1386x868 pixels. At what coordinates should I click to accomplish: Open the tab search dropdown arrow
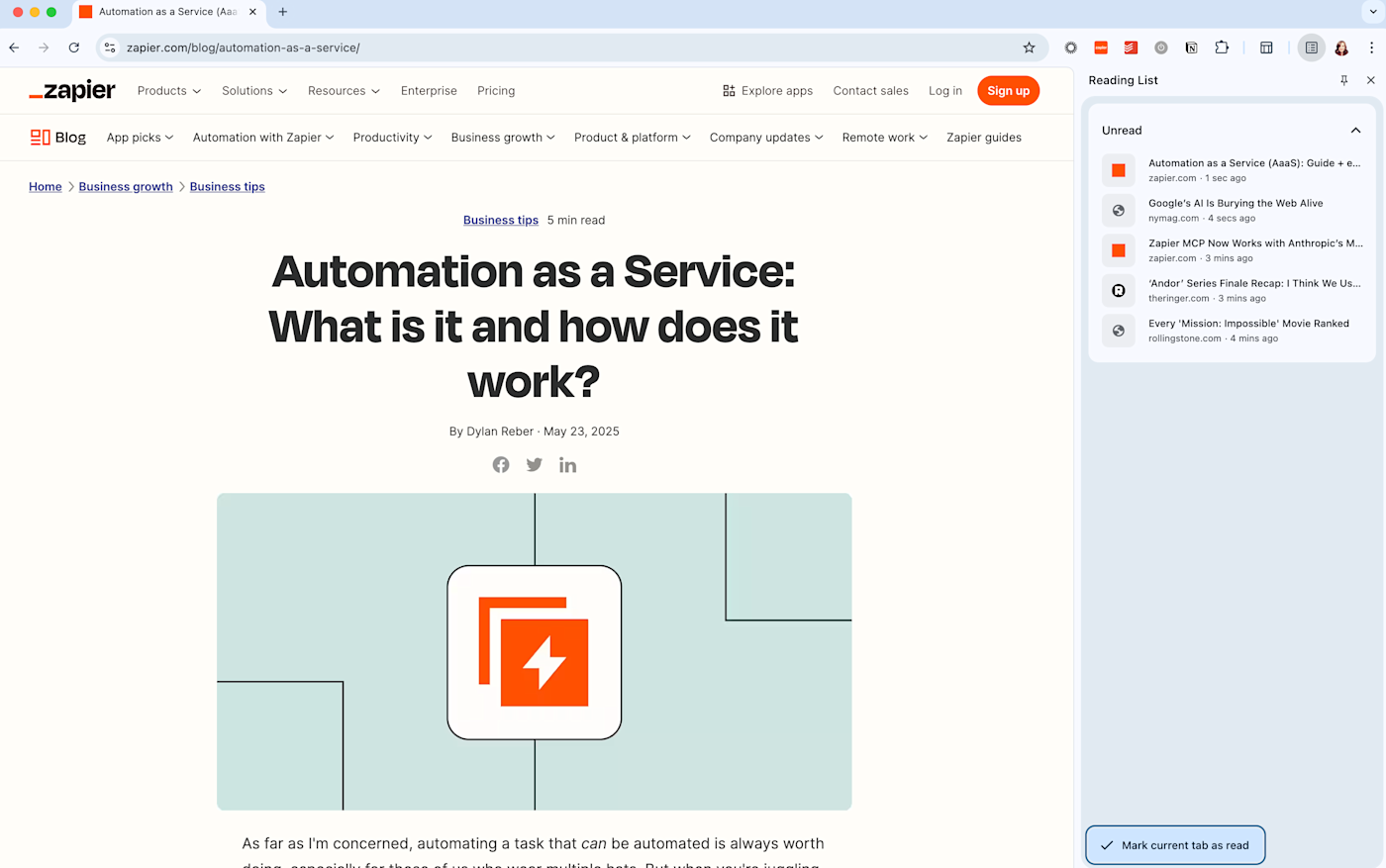click(x=1372, y=12)
